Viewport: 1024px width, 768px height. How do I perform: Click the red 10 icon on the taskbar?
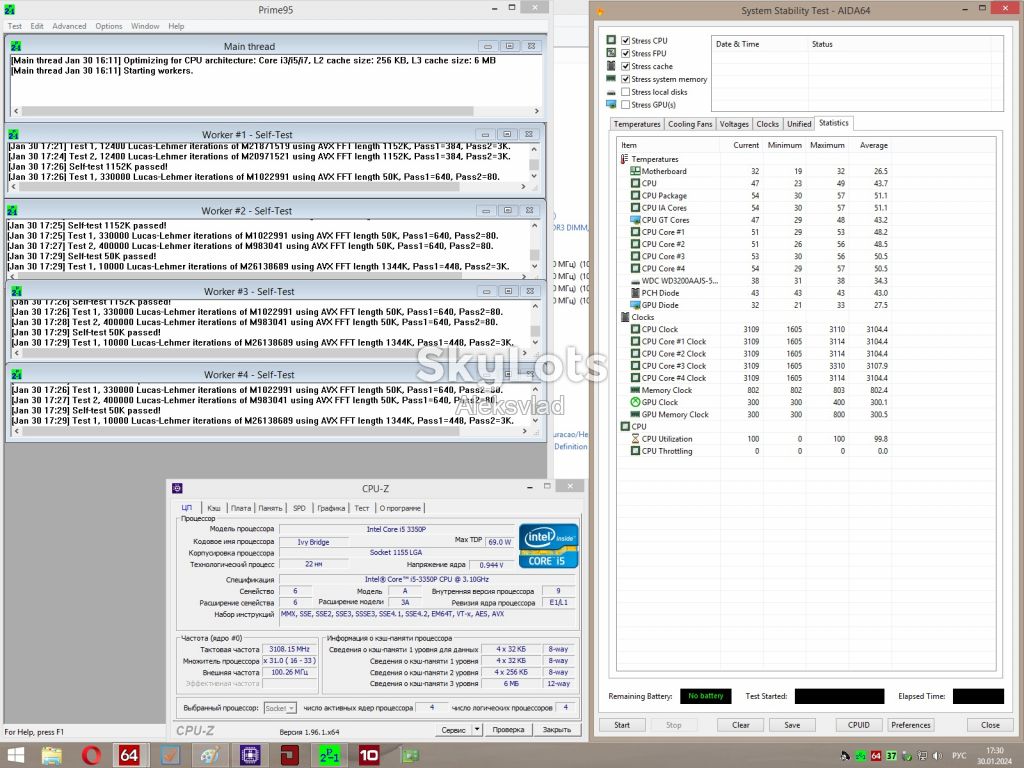(369, 756)
